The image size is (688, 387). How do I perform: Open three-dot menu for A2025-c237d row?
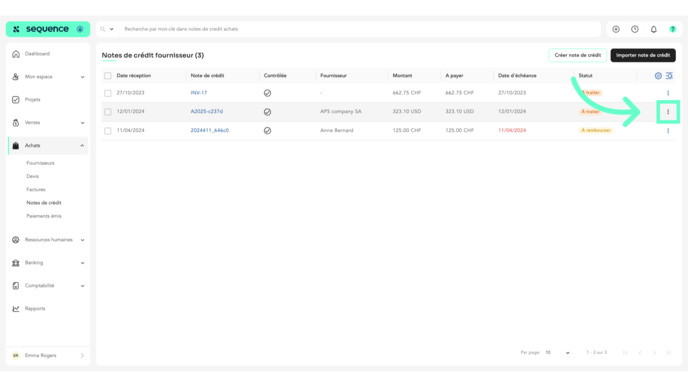668,112
